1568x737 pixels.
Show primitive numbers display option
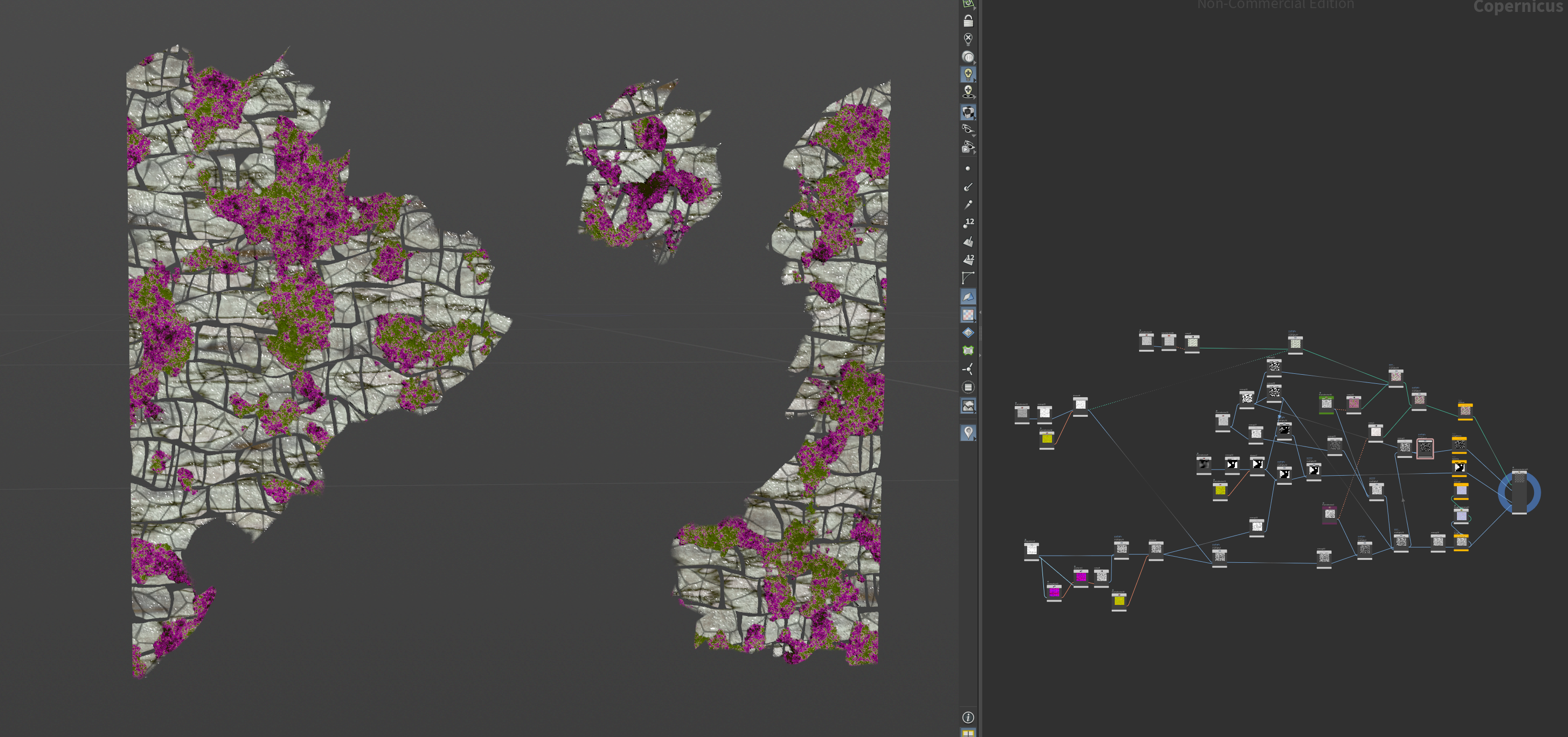point(968,259)
